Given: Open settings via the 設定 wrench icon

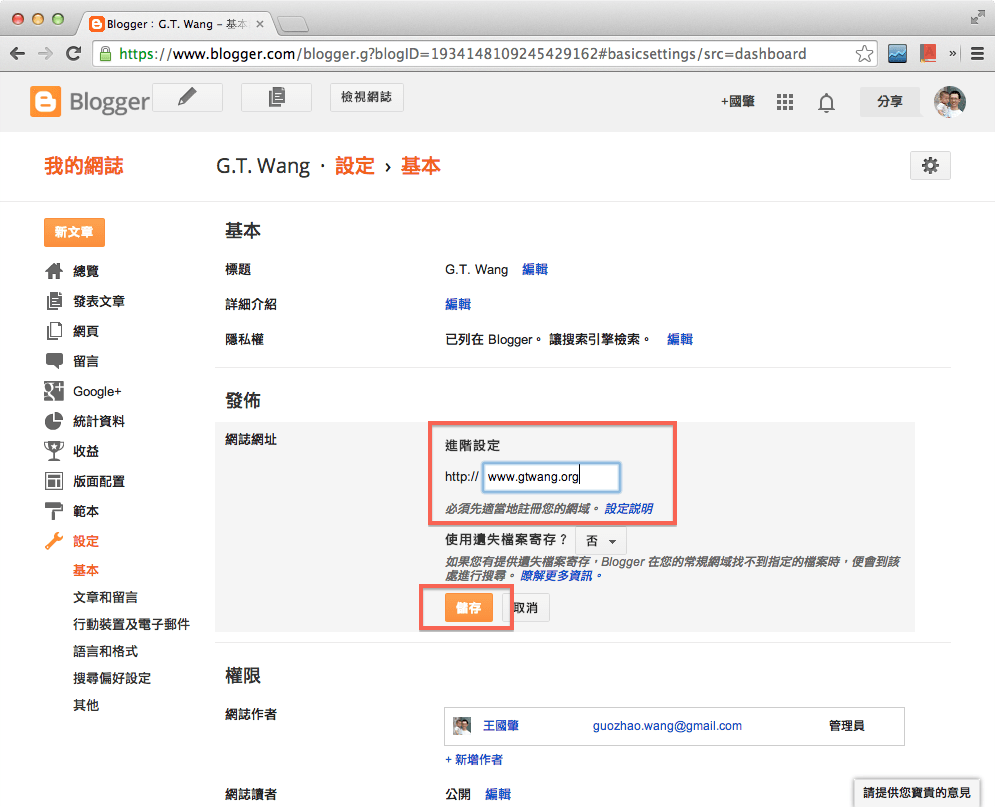Looking at the screenshot, I should click(52, 541).
